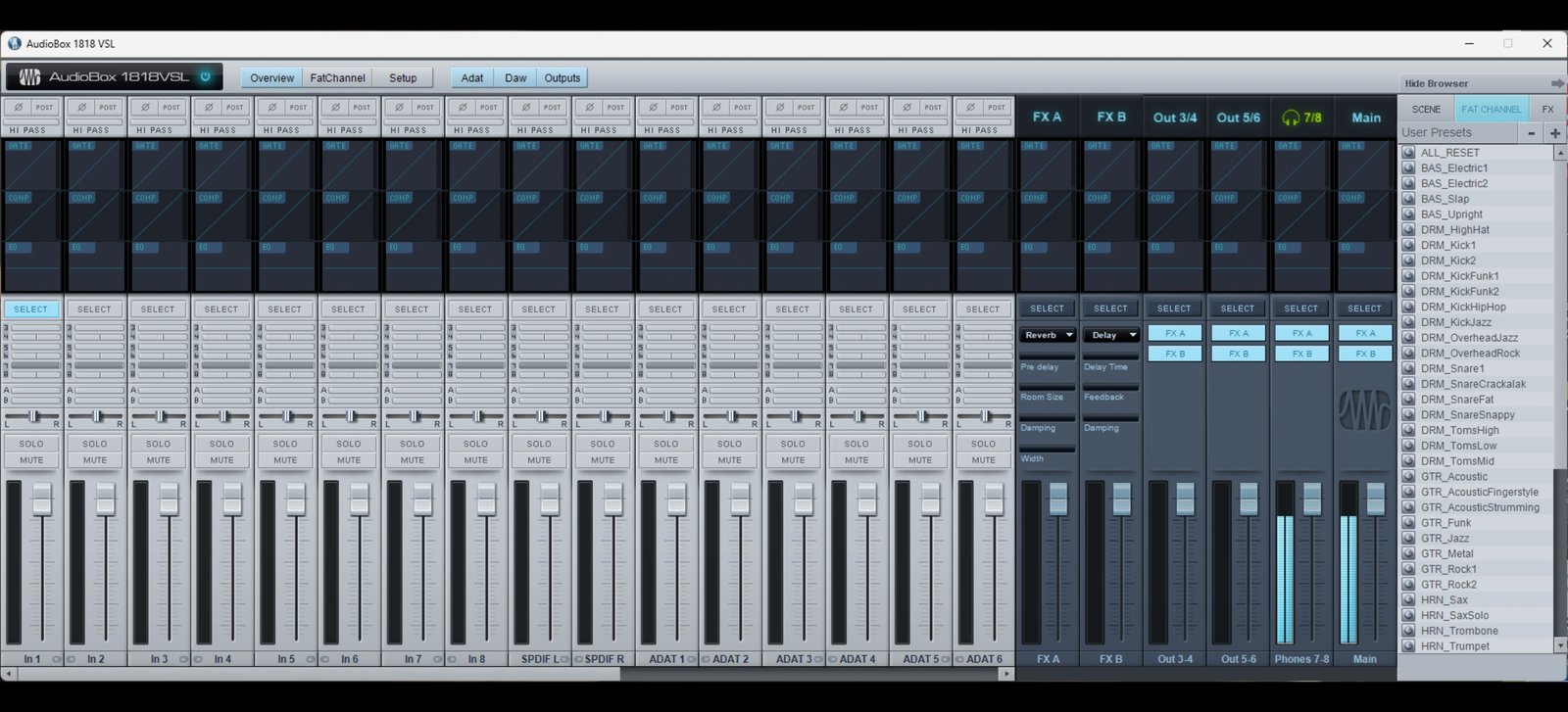Viewport: 1568px width, 712px height.
Task: Invert phase on the In 1 channel
Action: point(19,108)
